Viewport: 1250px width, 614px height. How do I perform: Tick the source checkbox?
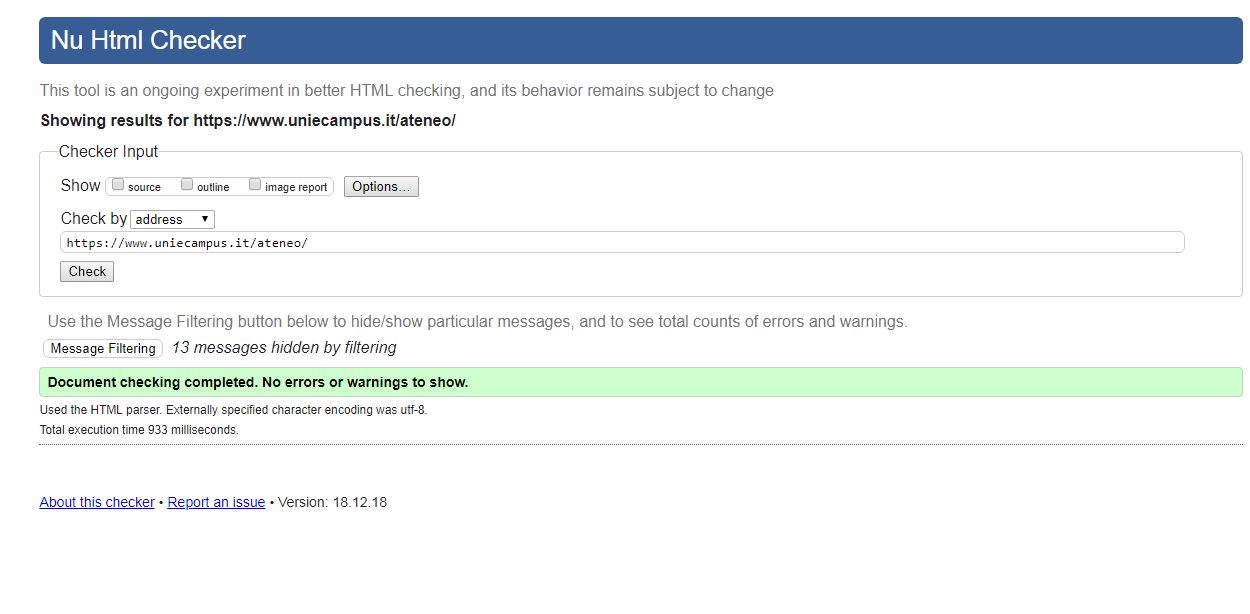click(118, 185)
